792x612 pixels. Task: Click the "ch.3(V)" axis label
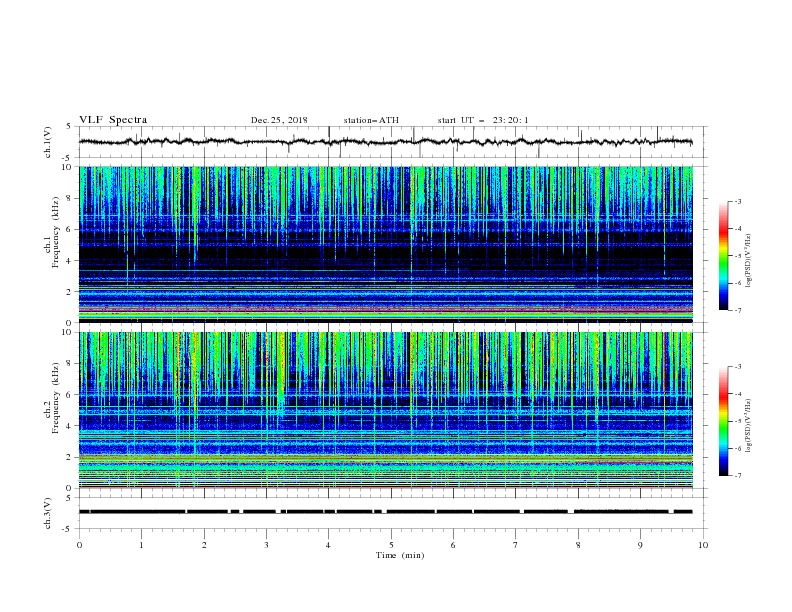click(x=48, y=513)
